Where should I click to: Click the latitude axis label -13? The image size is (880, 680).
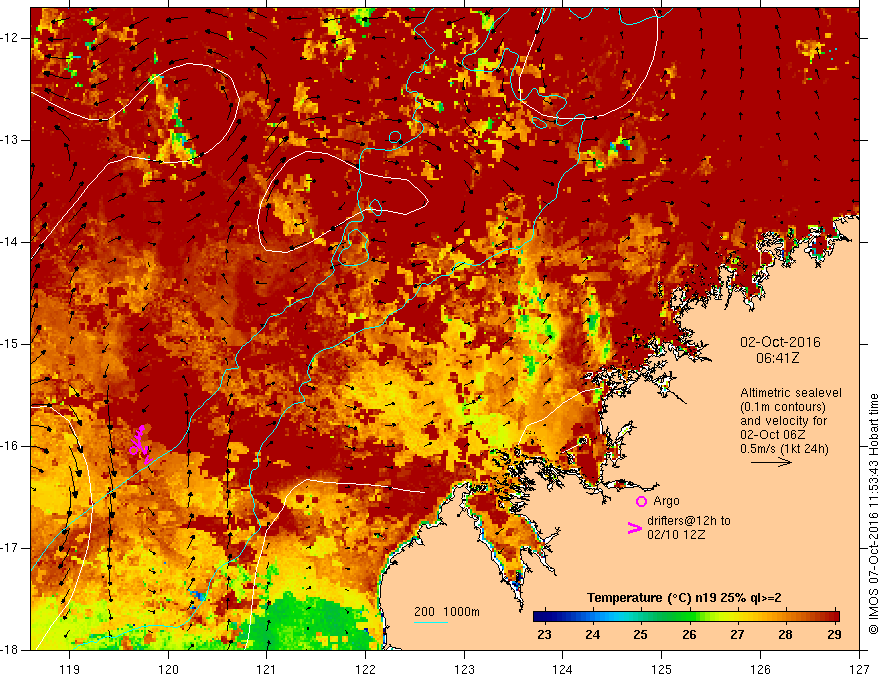(10, 140)
